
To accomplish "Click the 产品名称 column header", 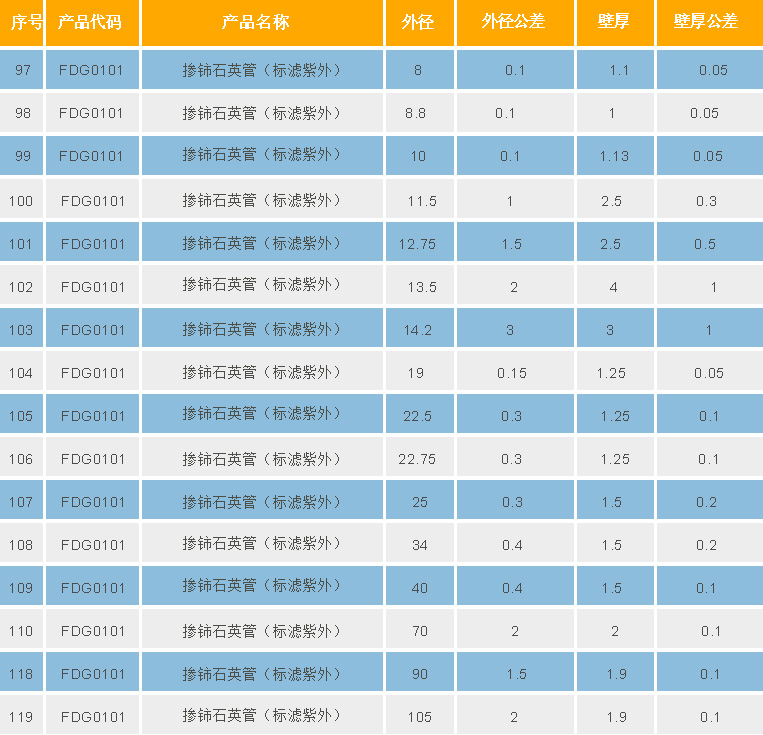I will (x=262, y=22).
